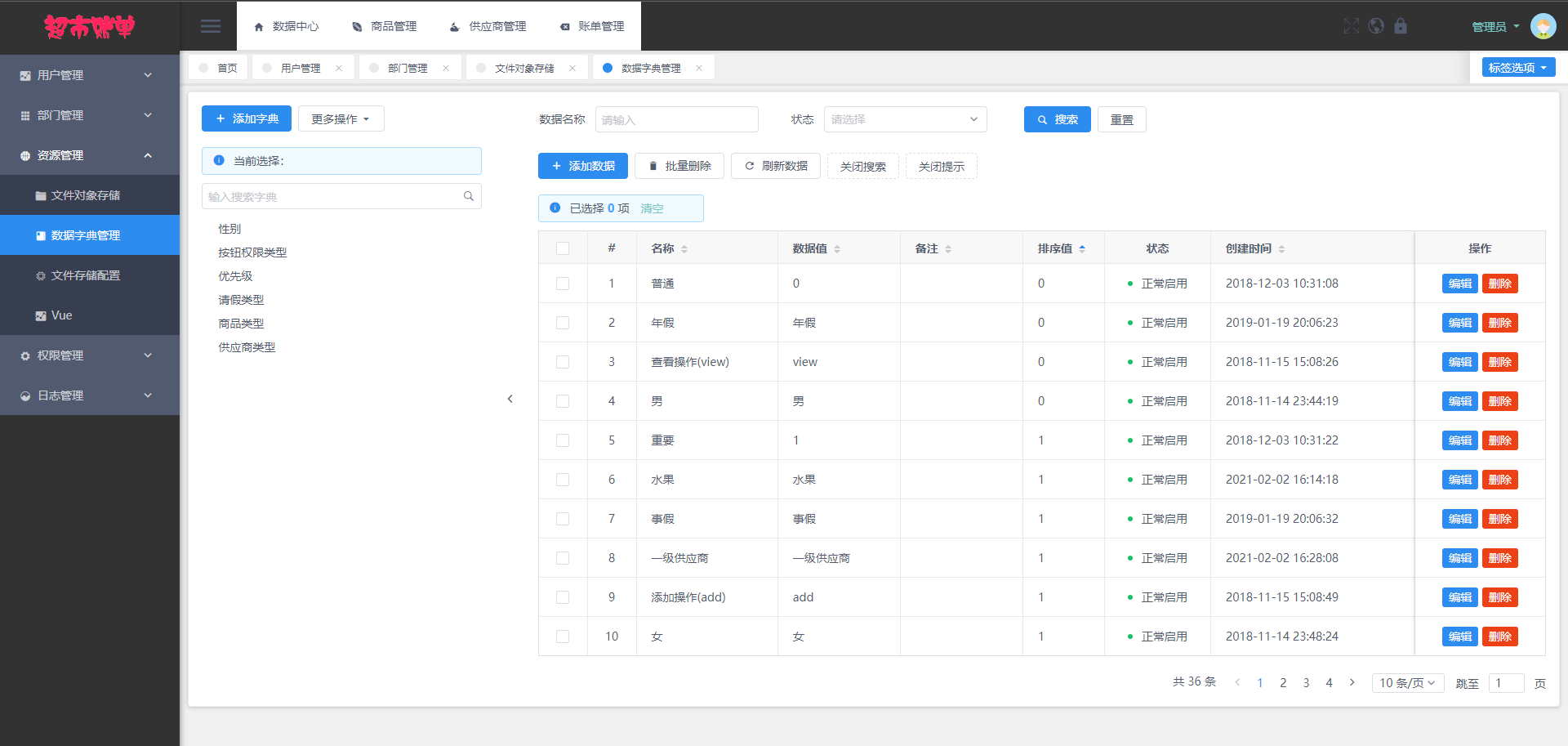Click 清空 to clear selection

click(652, 208)
